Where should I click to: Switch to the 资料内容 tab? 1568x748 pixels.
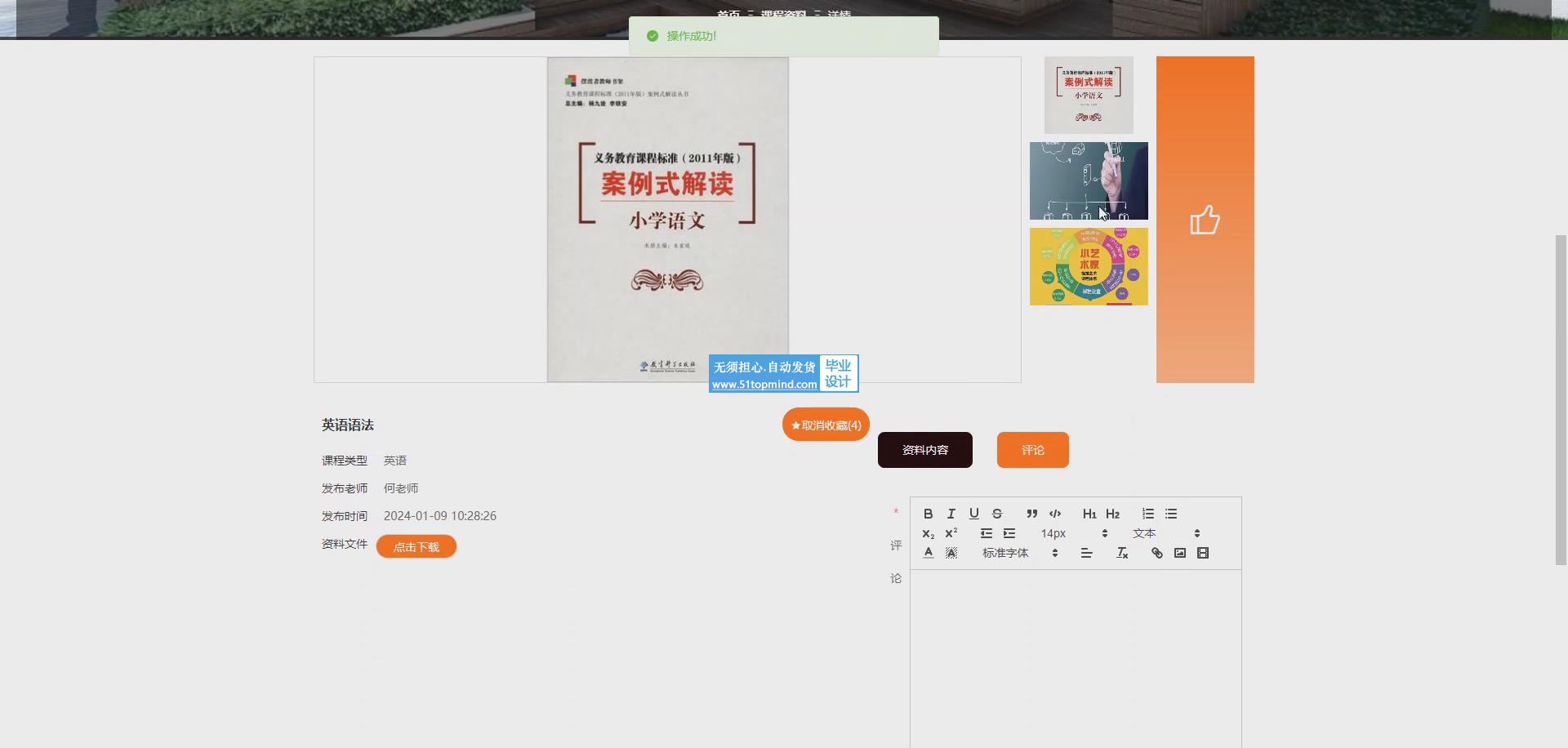click(924, 450)
